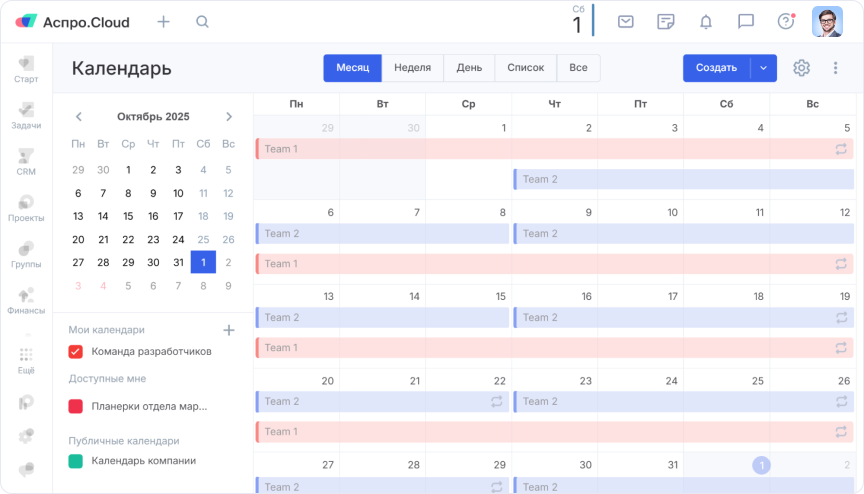The image size is (864, 494).
Task: Open calendar settings gear icon
Action: click(801, 68)
